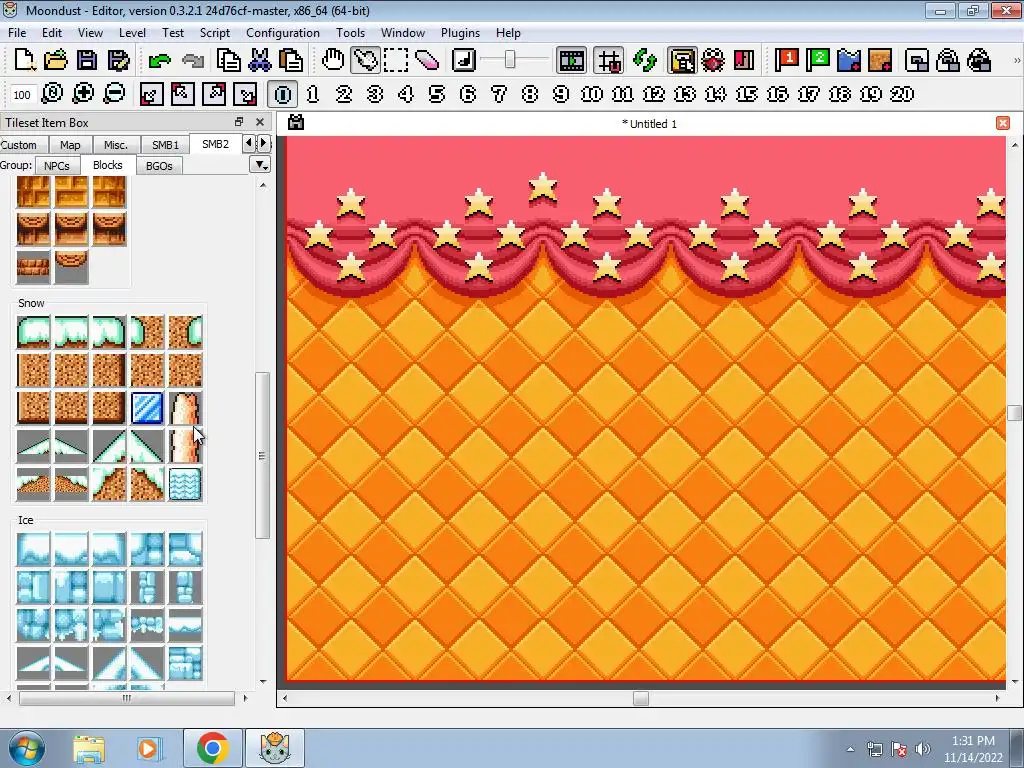
Task: Toggle music playback note button
Action: (x=464, y=60)
